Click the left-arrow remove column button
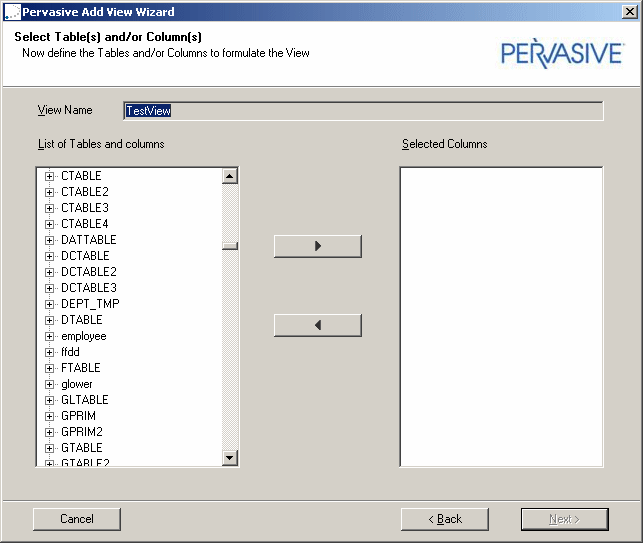The image size is (643, 543). click(317, 326)
